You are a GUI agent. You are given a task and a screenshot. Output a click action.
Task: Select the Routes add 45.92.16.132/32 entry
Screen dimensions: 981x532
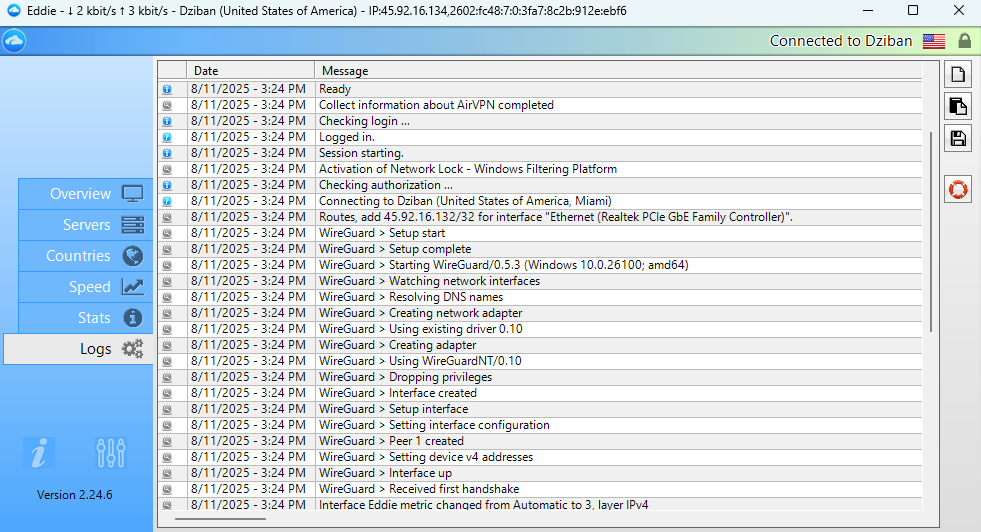pos(540,217)
